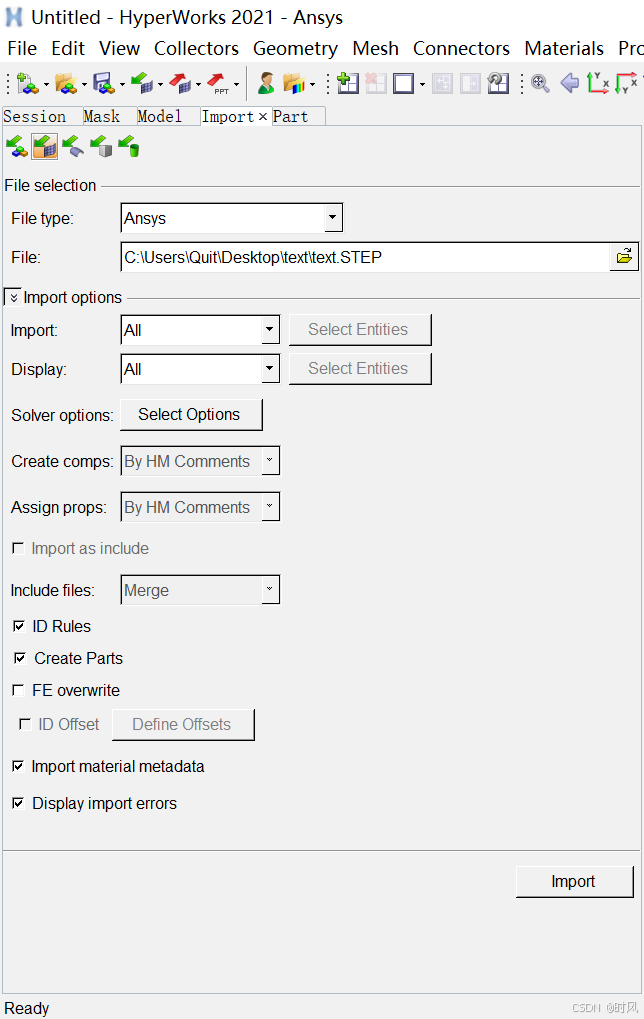
Task: Open the File menu
Action: [22, 48]
